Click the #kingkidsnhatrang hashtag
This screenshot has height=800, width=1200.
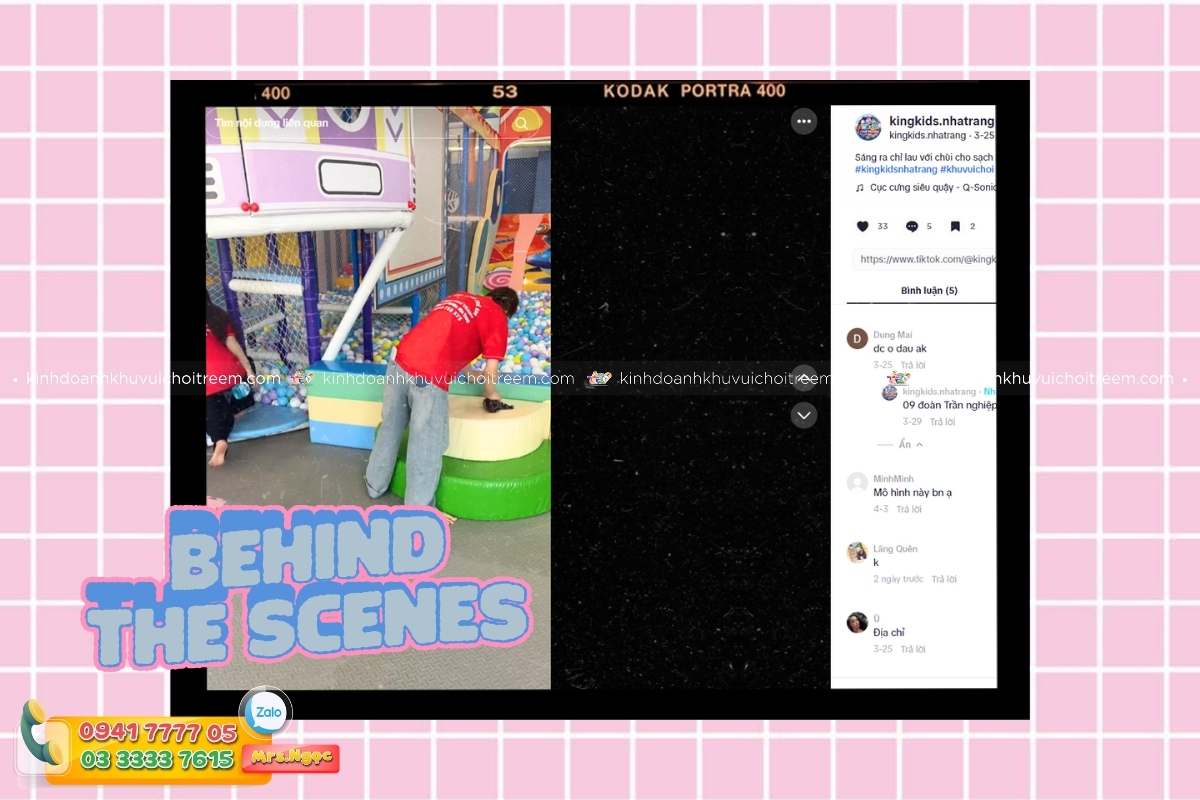tap(895, 170)
